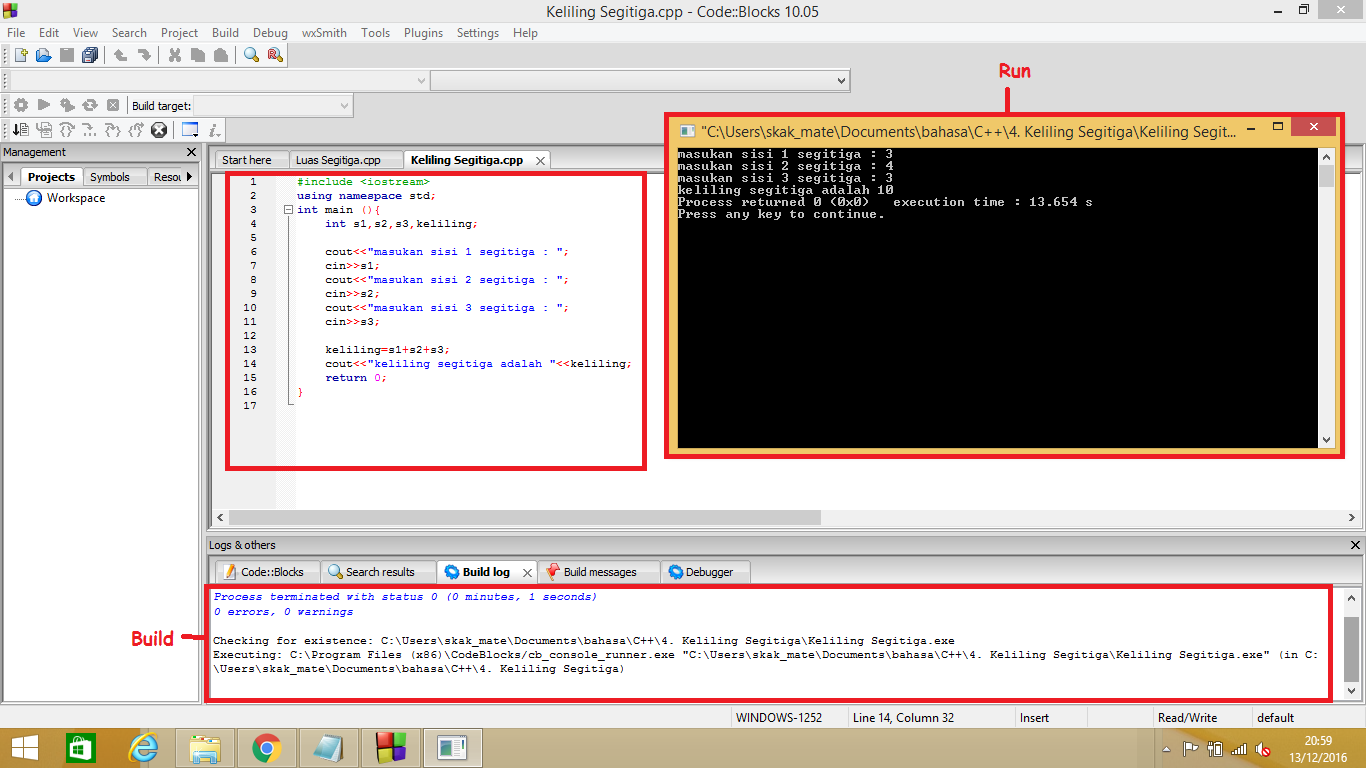Screen dimensions: 1366x768
Task: Open the File menu
Action: click(x=16, y=33)
